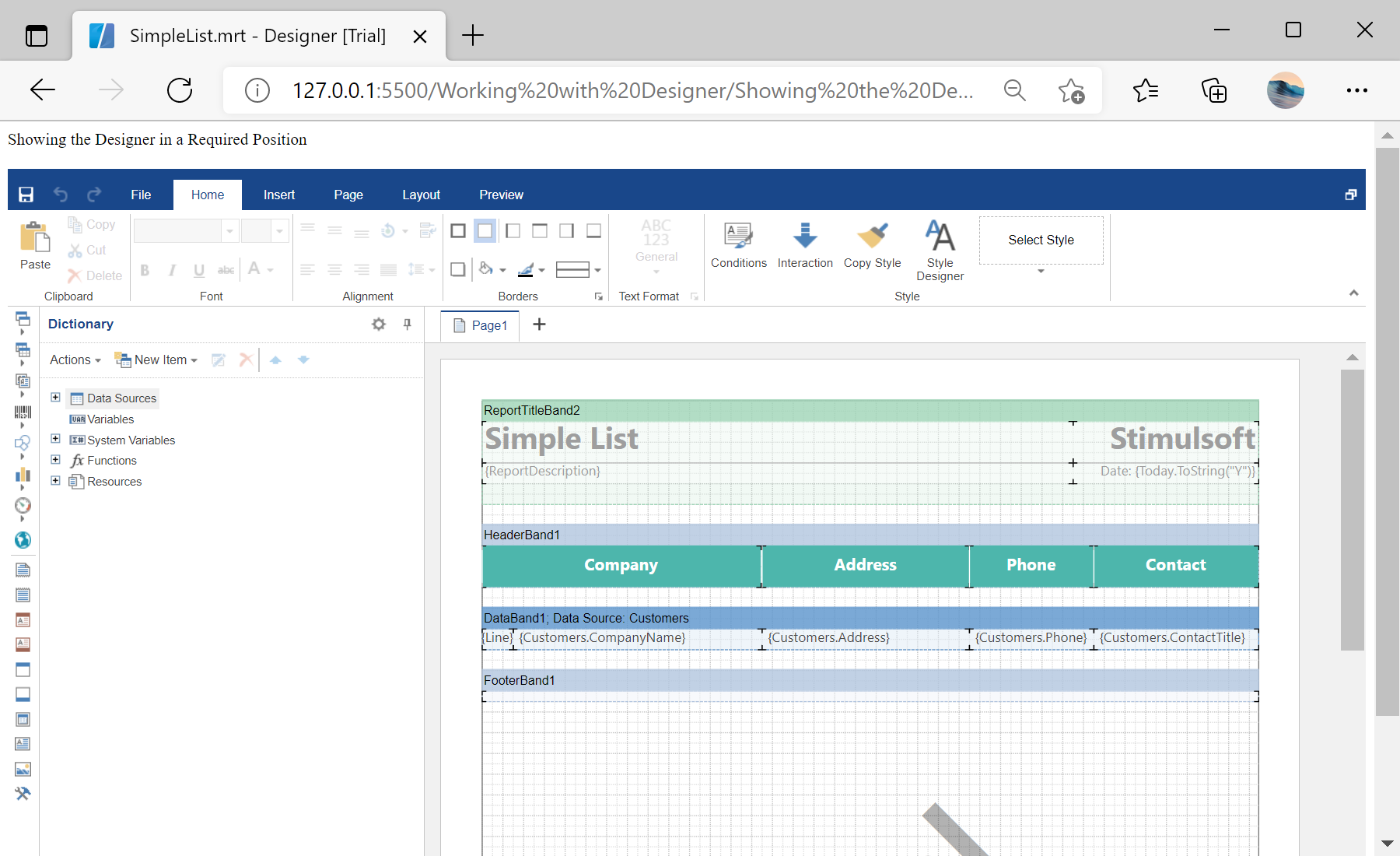Click the border fill color bucket icon
The width and height of the screenshot is (1400, 856).
(x=486, y=269)
